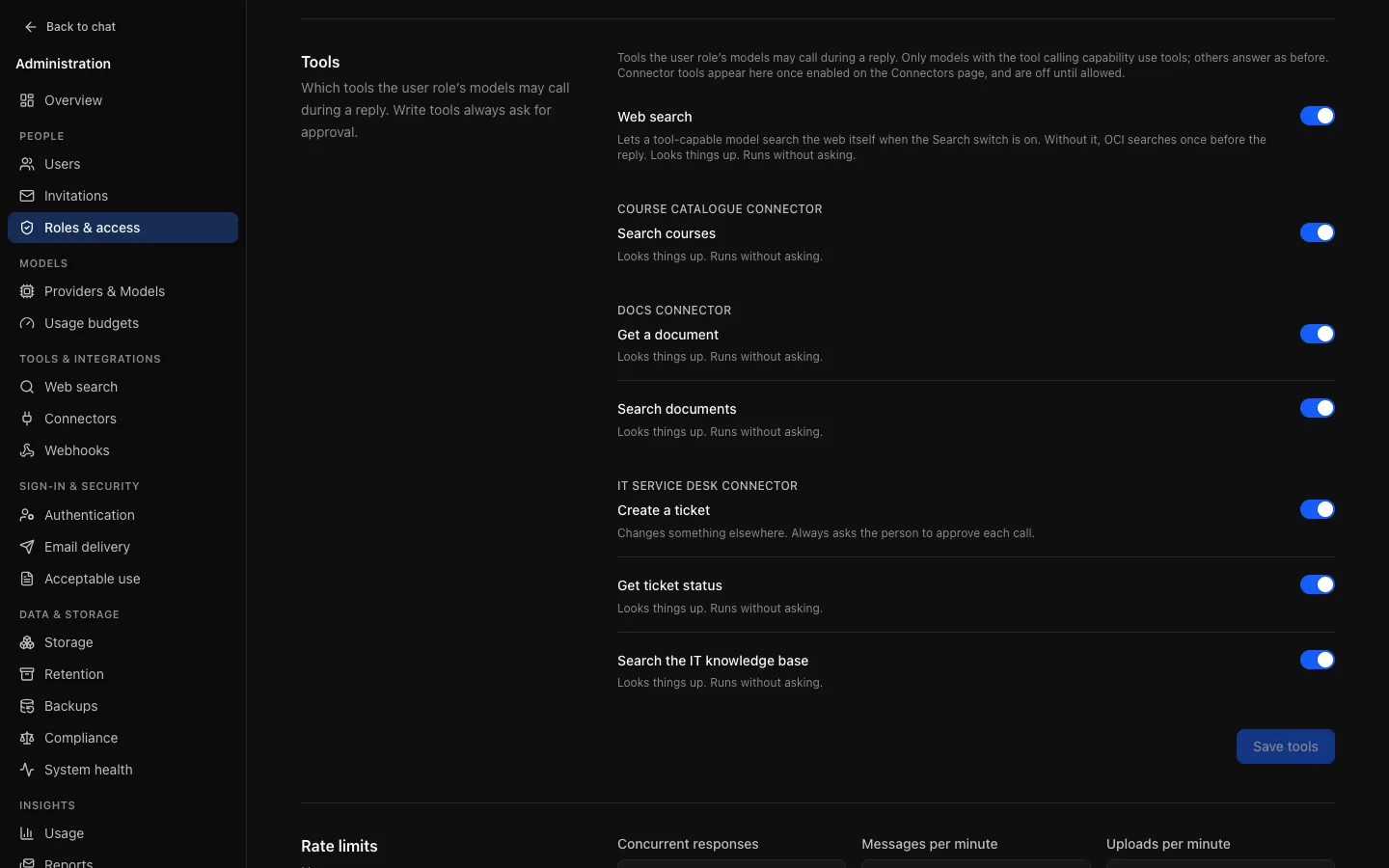The width and height of the screenshot is (1389, 868).
Task: Open the Authentication settings page
Action: click(x=123, y=515)
